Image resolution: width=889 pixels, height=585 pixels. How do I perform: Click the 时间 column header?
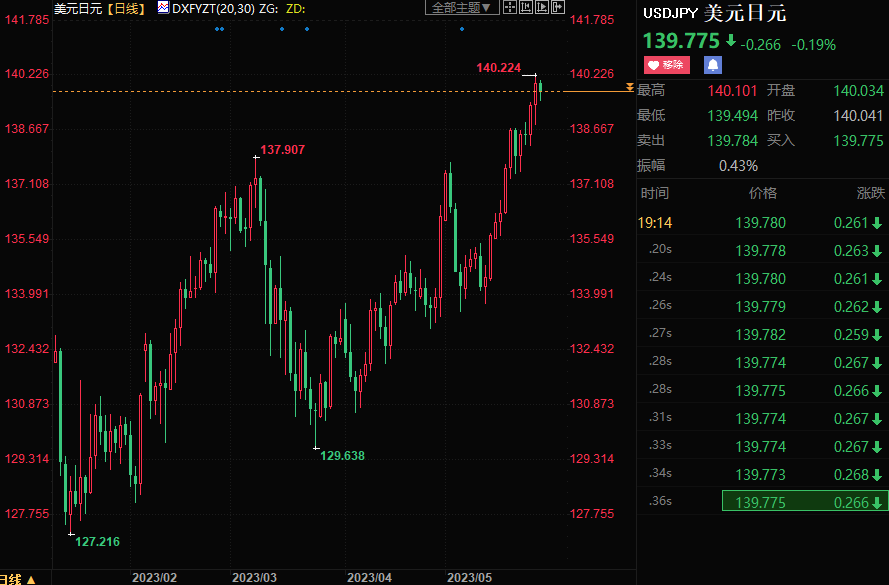coord(655,193)
